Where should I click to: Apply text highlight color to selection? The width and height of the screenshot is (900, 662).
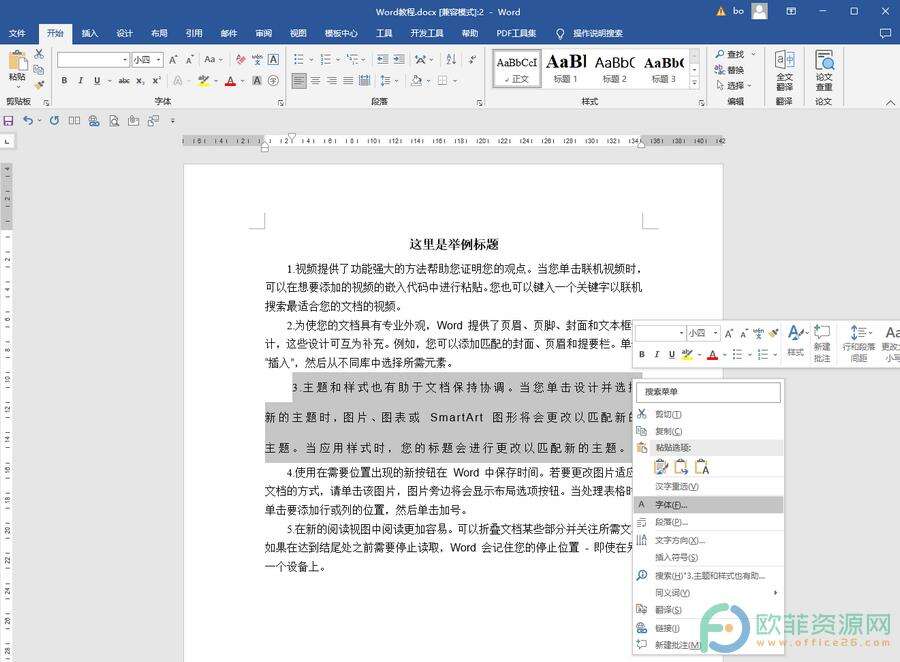tap(202, 79)
